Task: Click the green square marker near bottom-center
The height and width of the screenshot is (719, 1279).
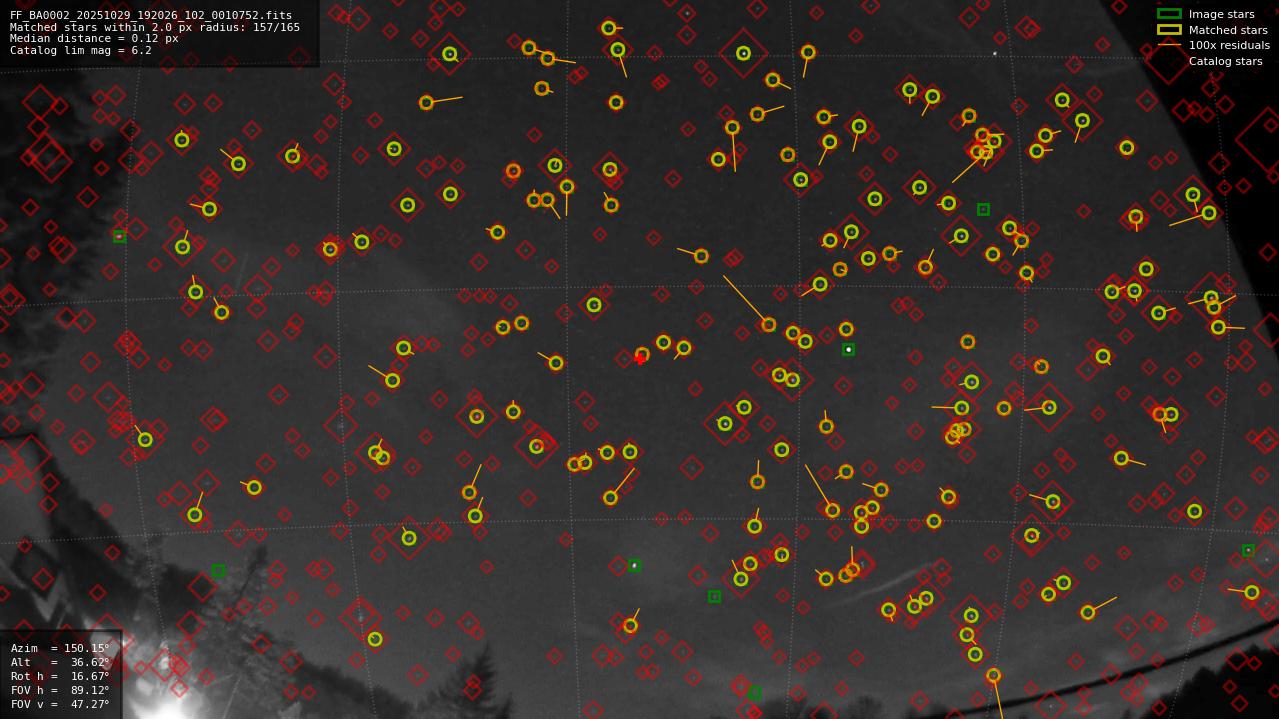Action: click(713, 594)
